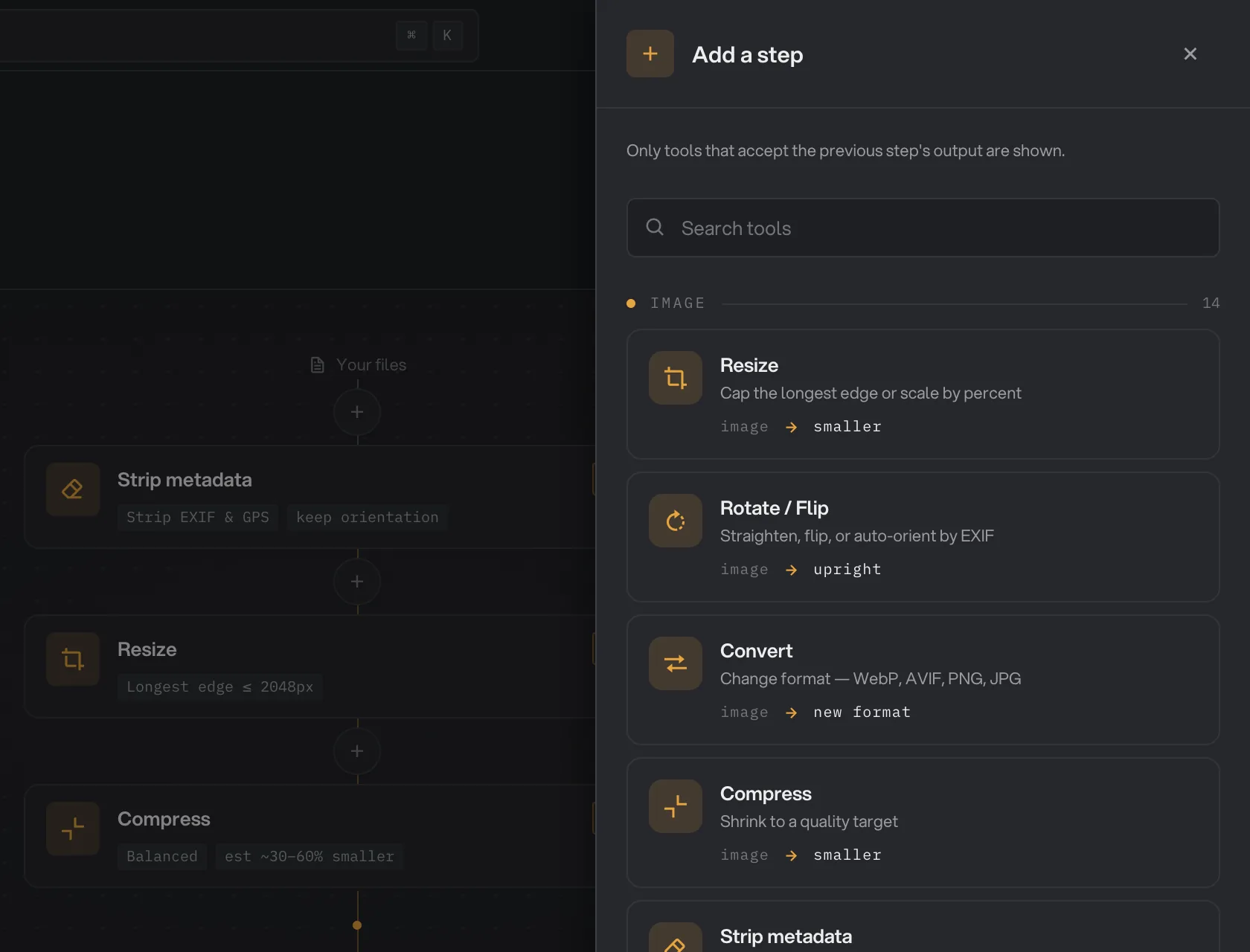This screenshot has width=1250, height=952.
Task: Open the Strip metadata pipeline step title
Action: coord(185,480)
